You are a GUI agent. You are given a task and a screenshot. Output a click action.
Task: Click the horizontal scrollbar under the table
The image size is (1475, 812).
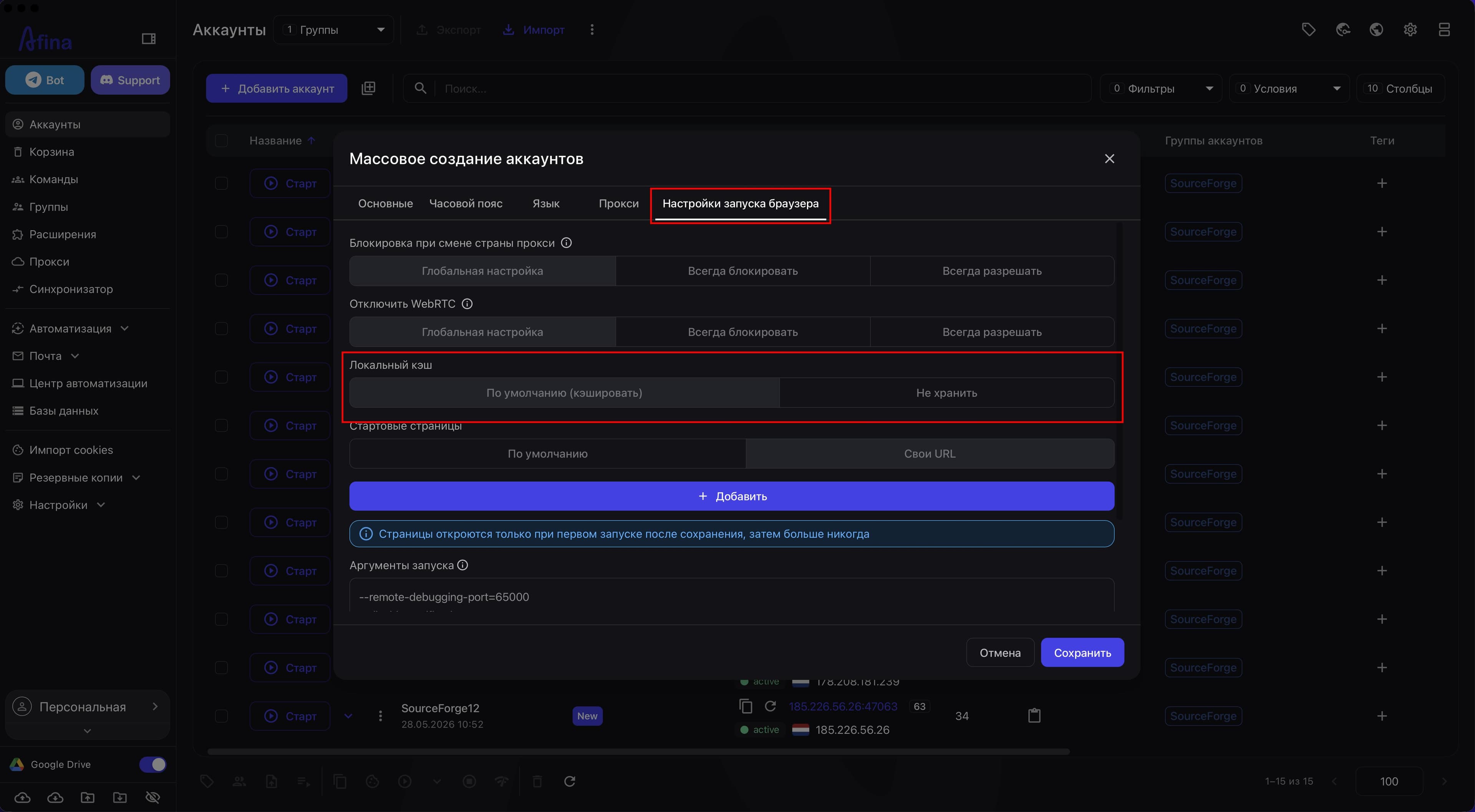click(638, 751)
